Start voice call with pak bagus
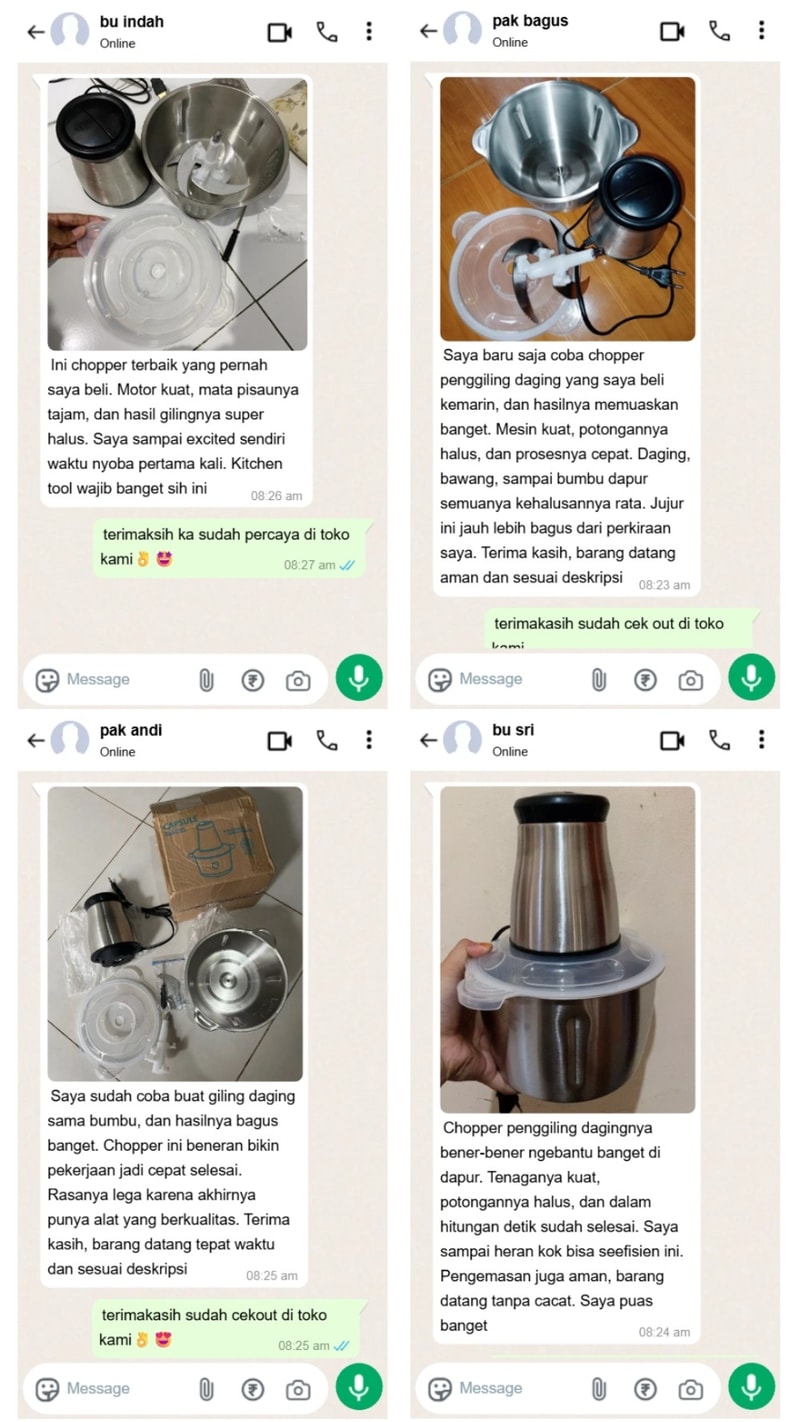The height and width of the screenshot is (1422, 800). click(719, 32)
